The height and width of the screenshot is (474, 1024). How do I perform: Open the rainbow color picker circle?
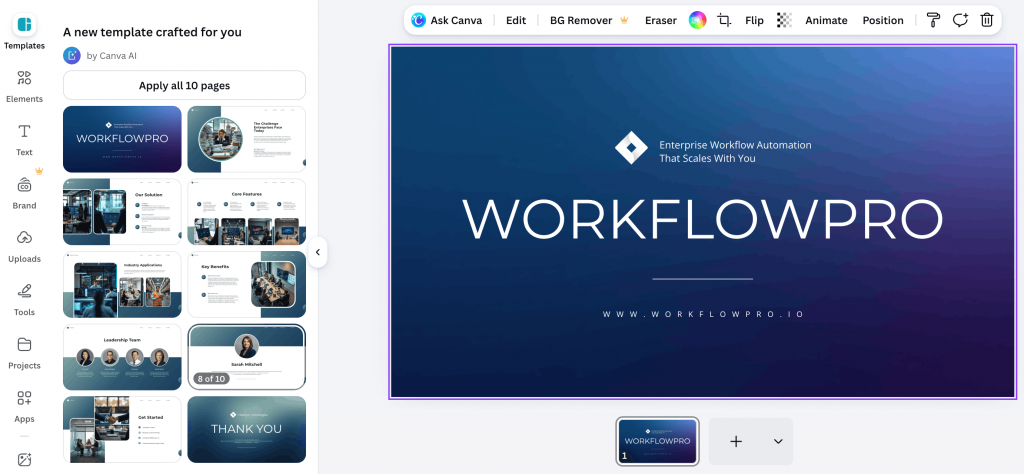tap(697, 20)
